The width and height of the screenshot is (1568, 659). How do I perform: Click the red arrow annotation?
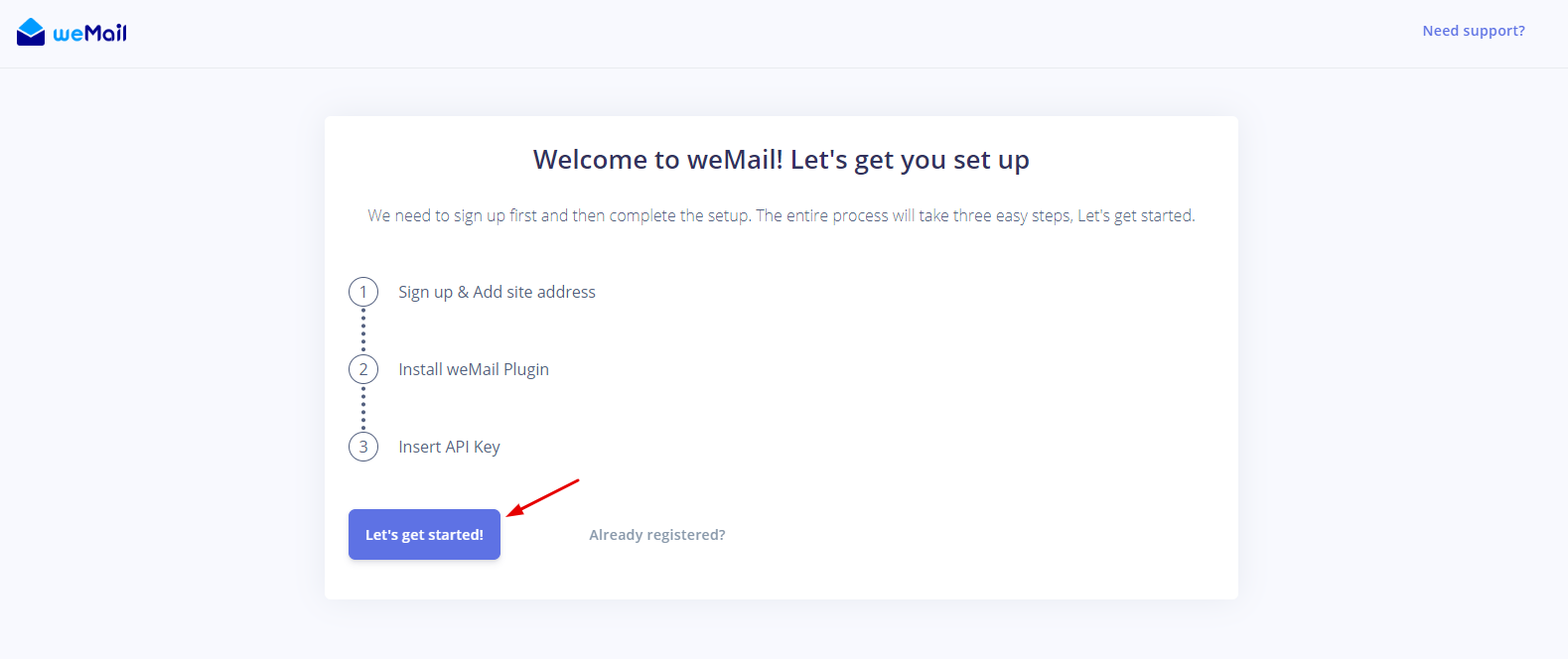coord(544,499)
